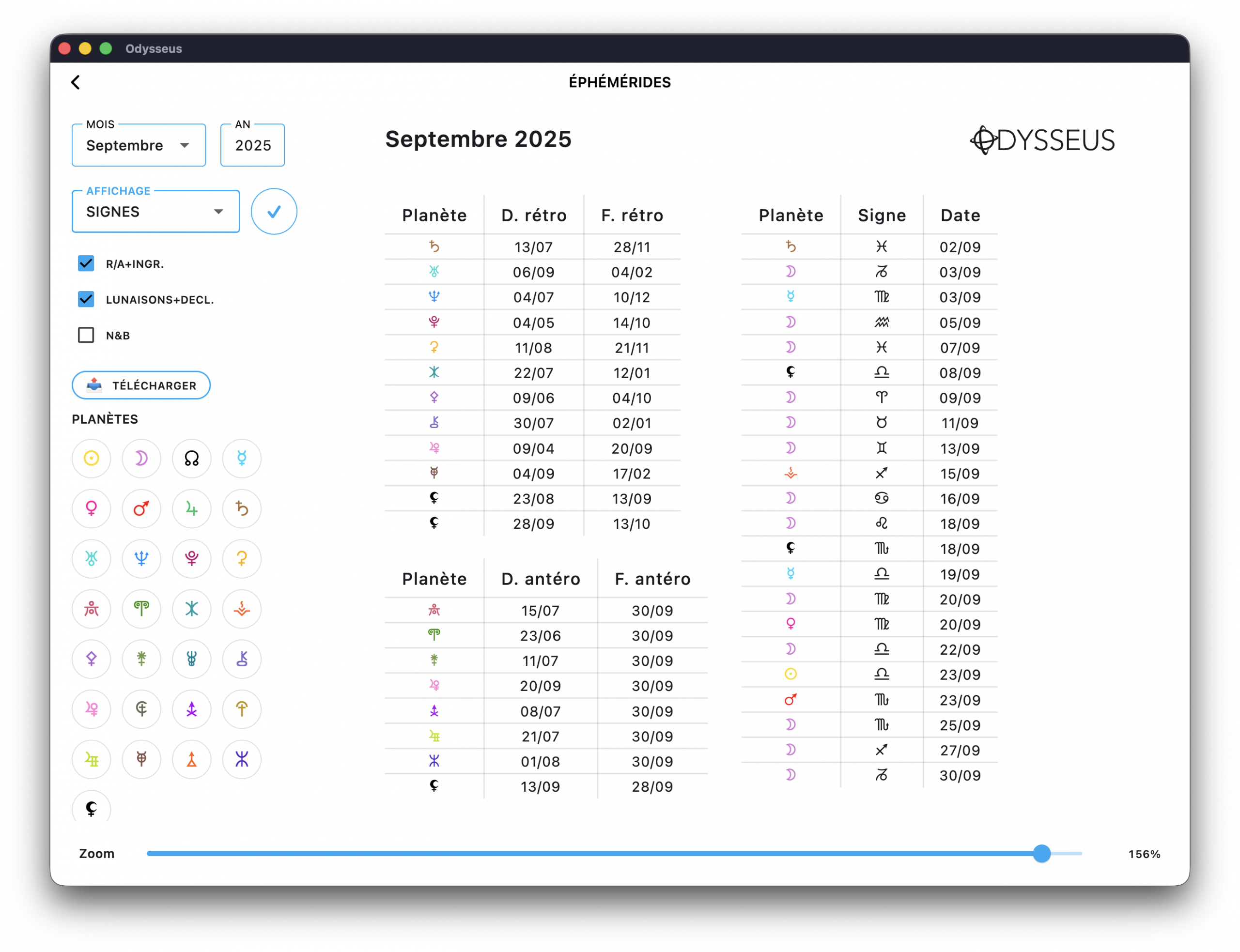Disable the LUNAISONS+DECL. checkbox
The width and height of the screenshot is (1240, 952).
pos(86,299)
